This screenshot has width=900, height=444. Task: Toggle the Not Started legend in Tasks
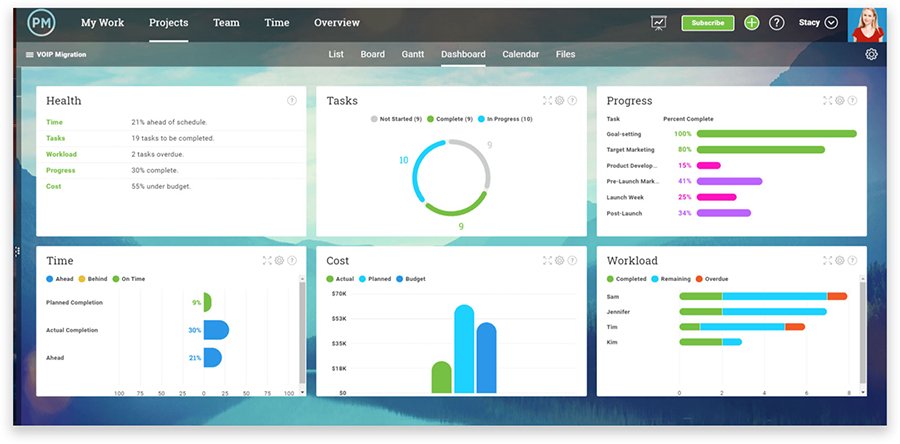(x=398, y=119)
